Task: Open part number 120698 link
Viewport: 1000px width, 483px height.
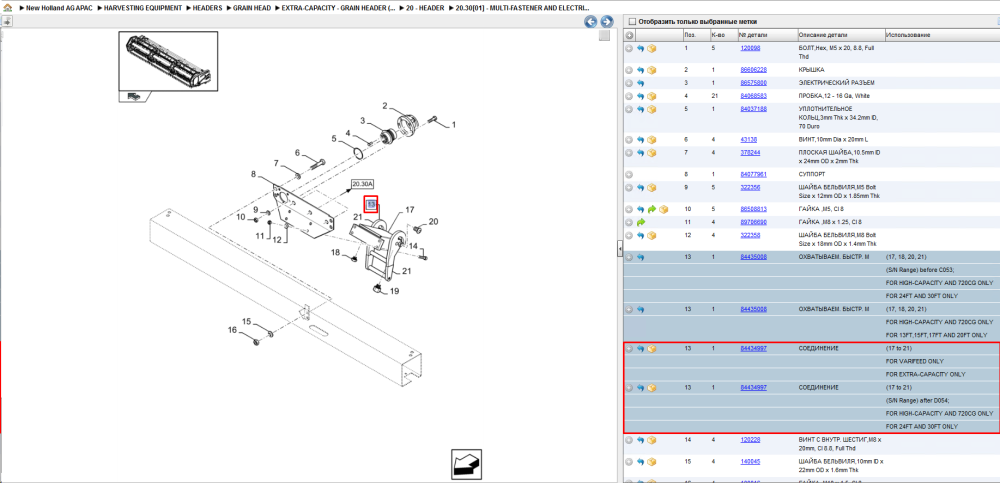Action: 750,48
